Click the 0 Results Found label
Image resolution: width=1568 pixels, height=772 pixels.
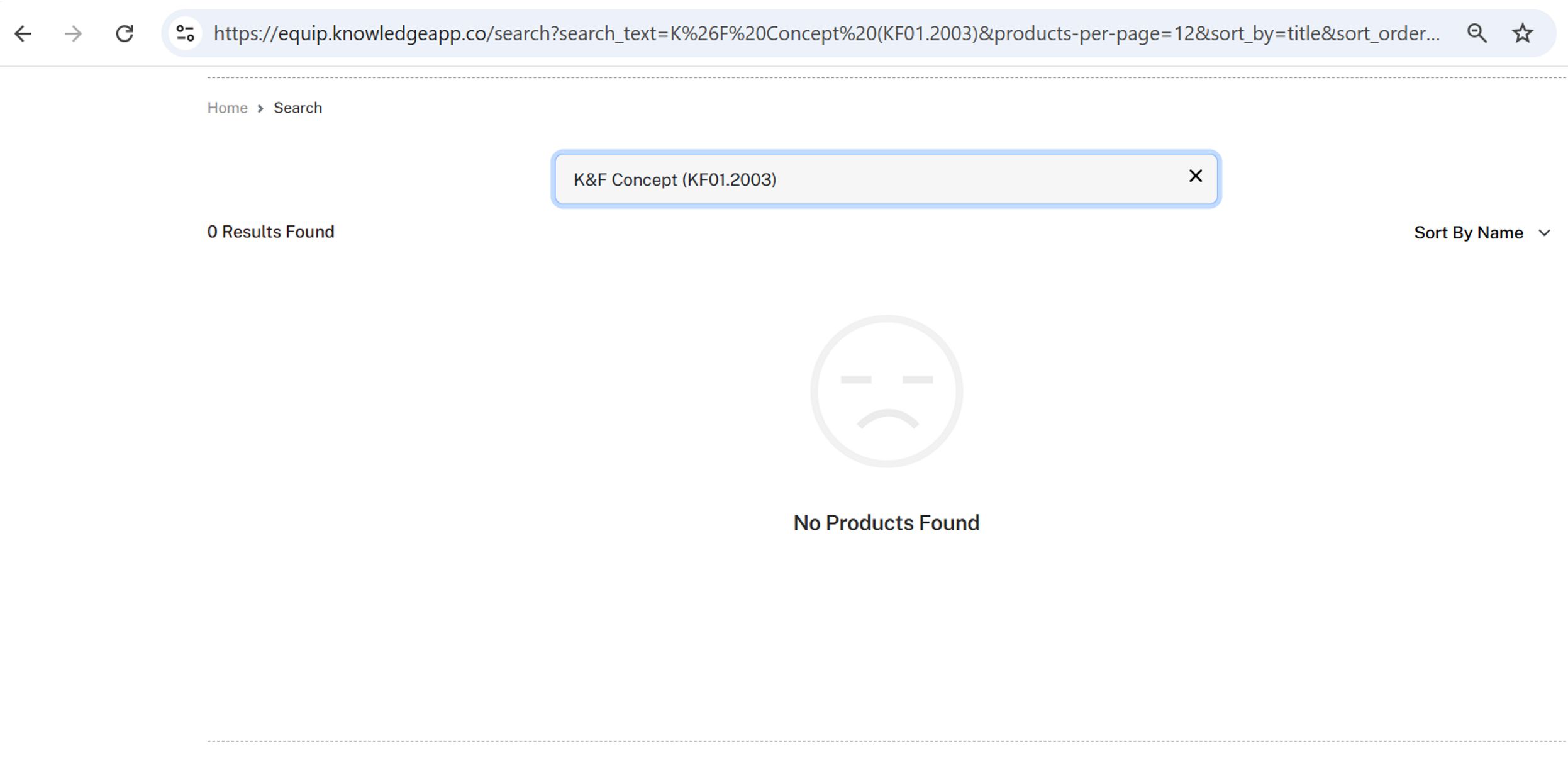pyautogui.click(x=270, y=232)
